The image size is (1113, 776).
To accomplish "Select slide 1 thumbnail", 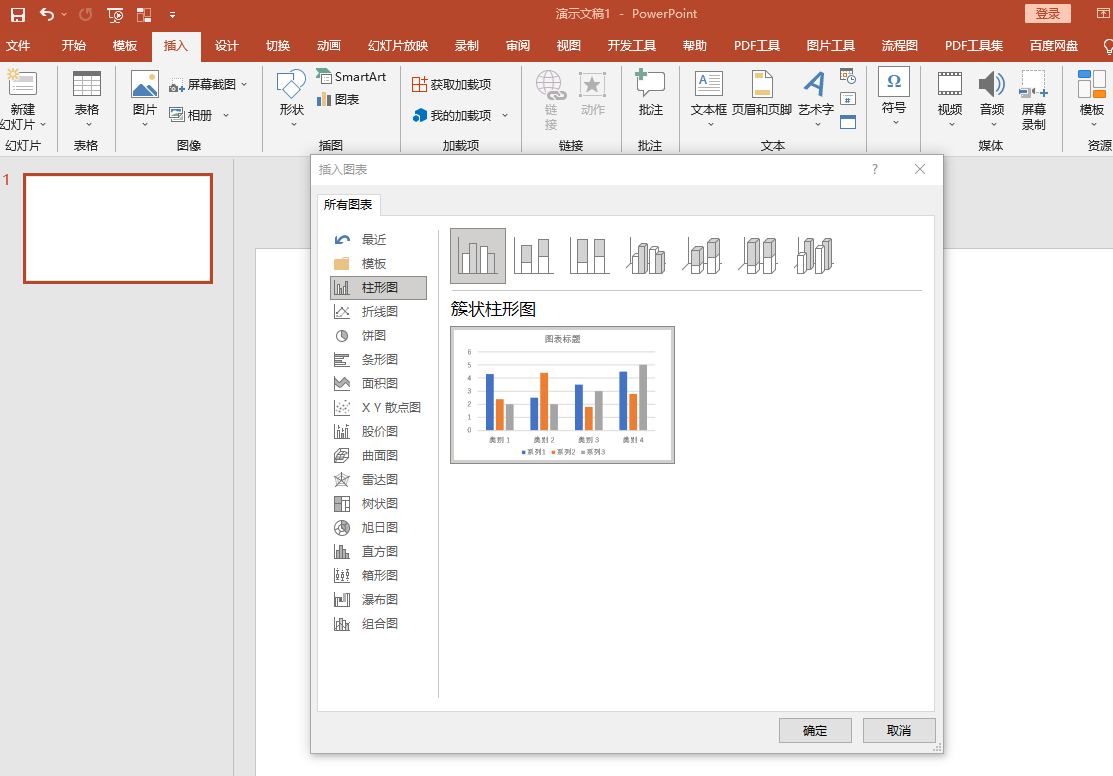I will pos(118,228).
